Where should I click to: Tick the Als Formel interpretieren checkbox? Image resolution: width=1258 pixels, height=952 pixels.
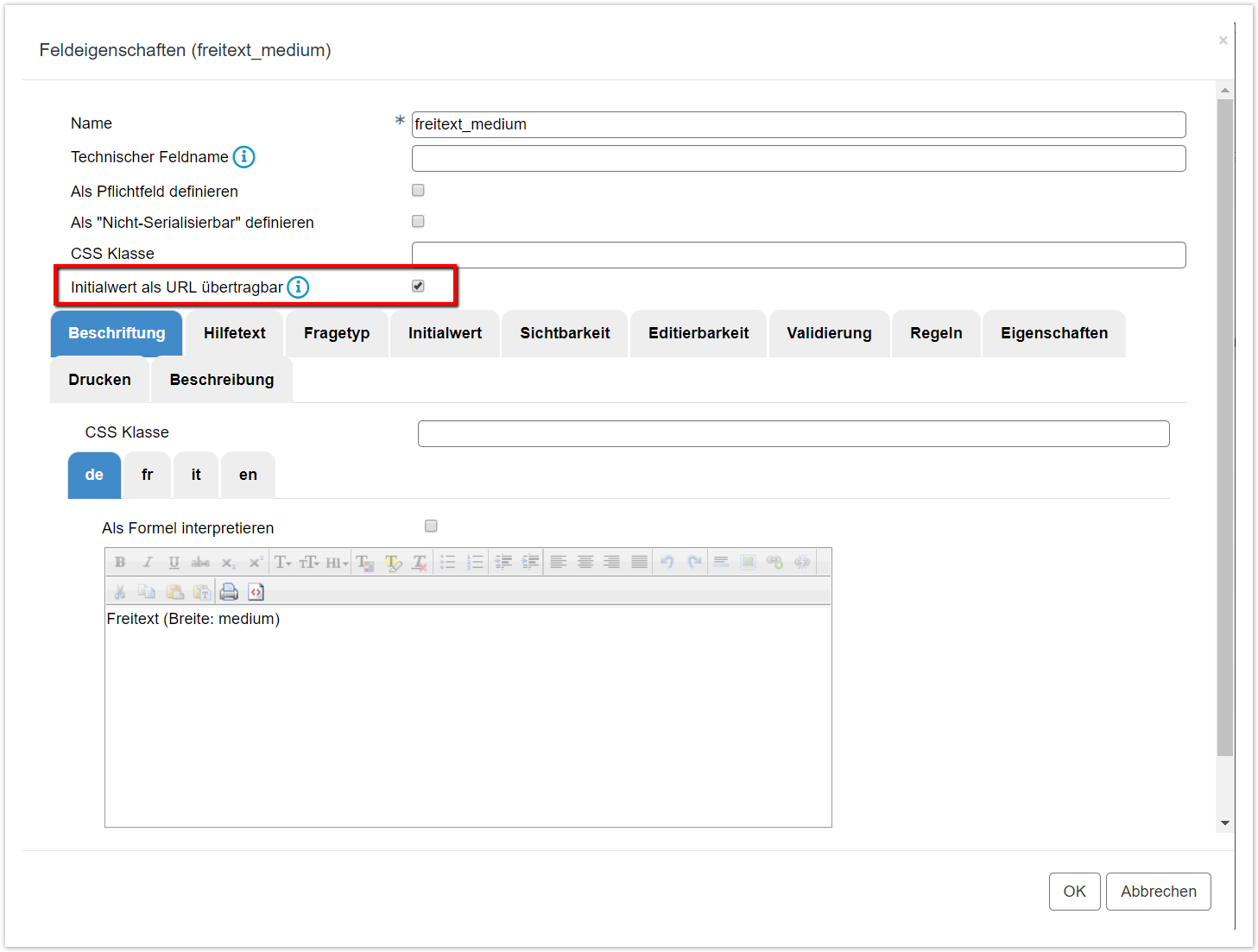point(431,526)
